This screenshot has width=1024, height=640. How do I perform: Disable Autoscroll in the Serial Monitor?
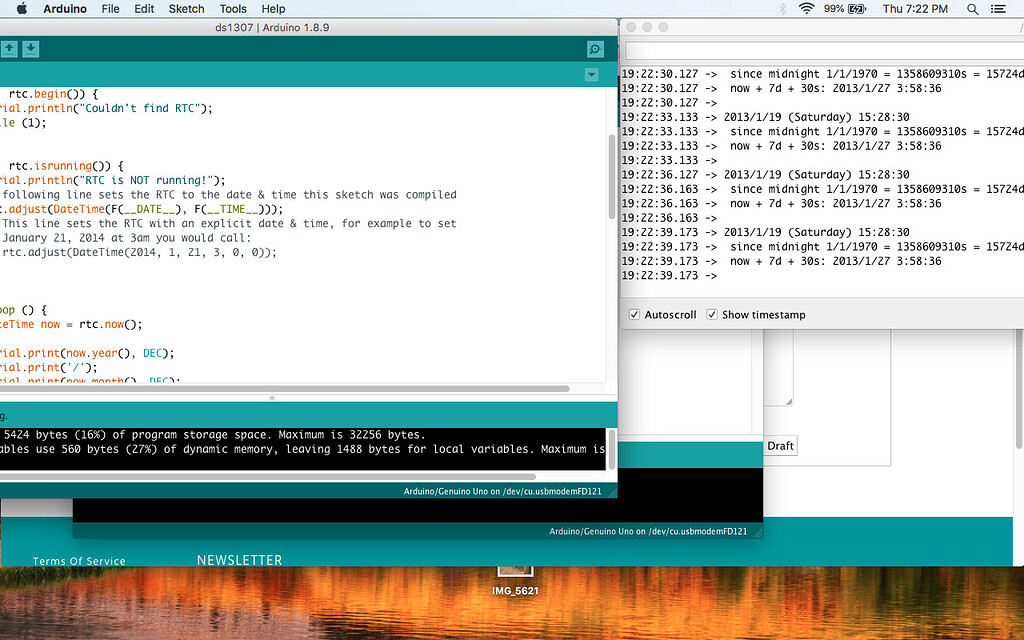[x=634, y=314]
